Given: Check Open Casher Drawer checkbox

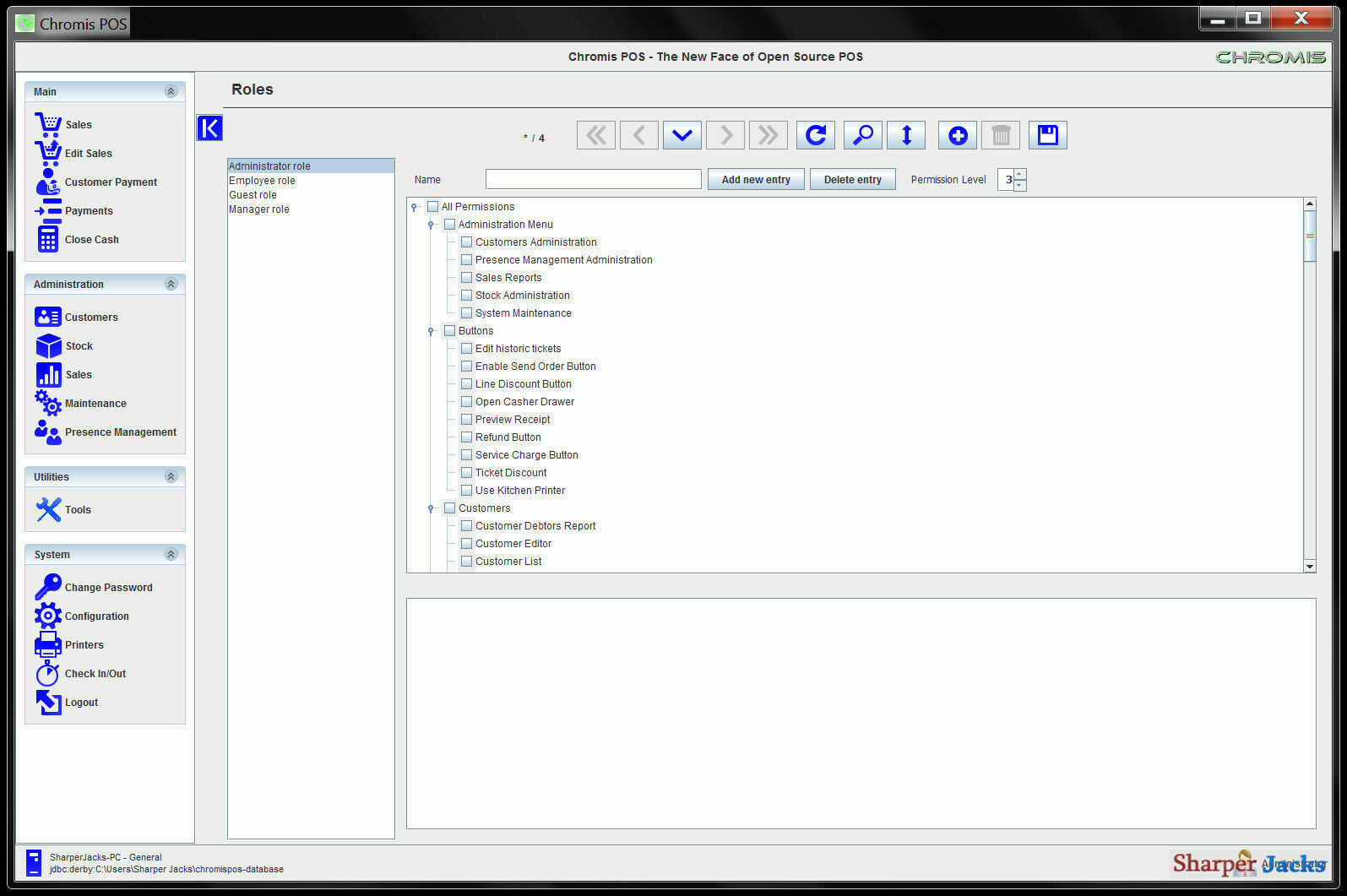Looking at the screenshot, I should click(x=467, y=402).
